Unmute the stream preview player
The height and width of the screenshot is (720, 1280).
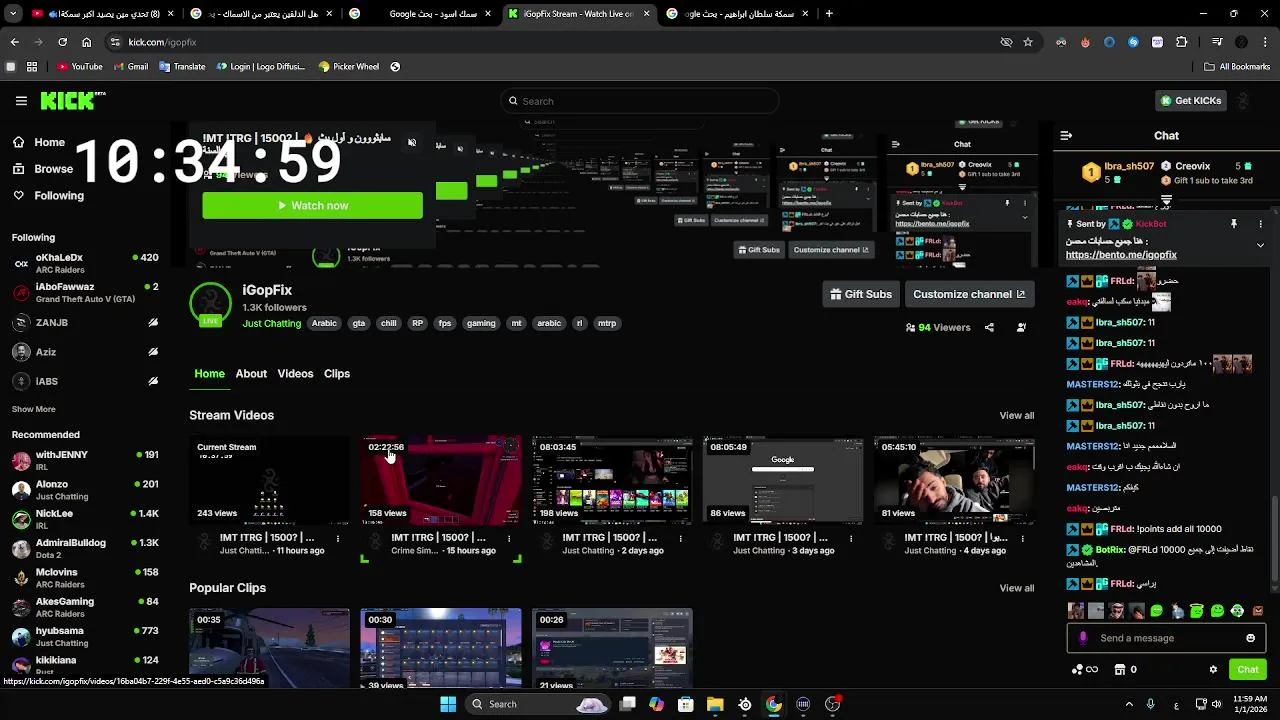[412, 143]
